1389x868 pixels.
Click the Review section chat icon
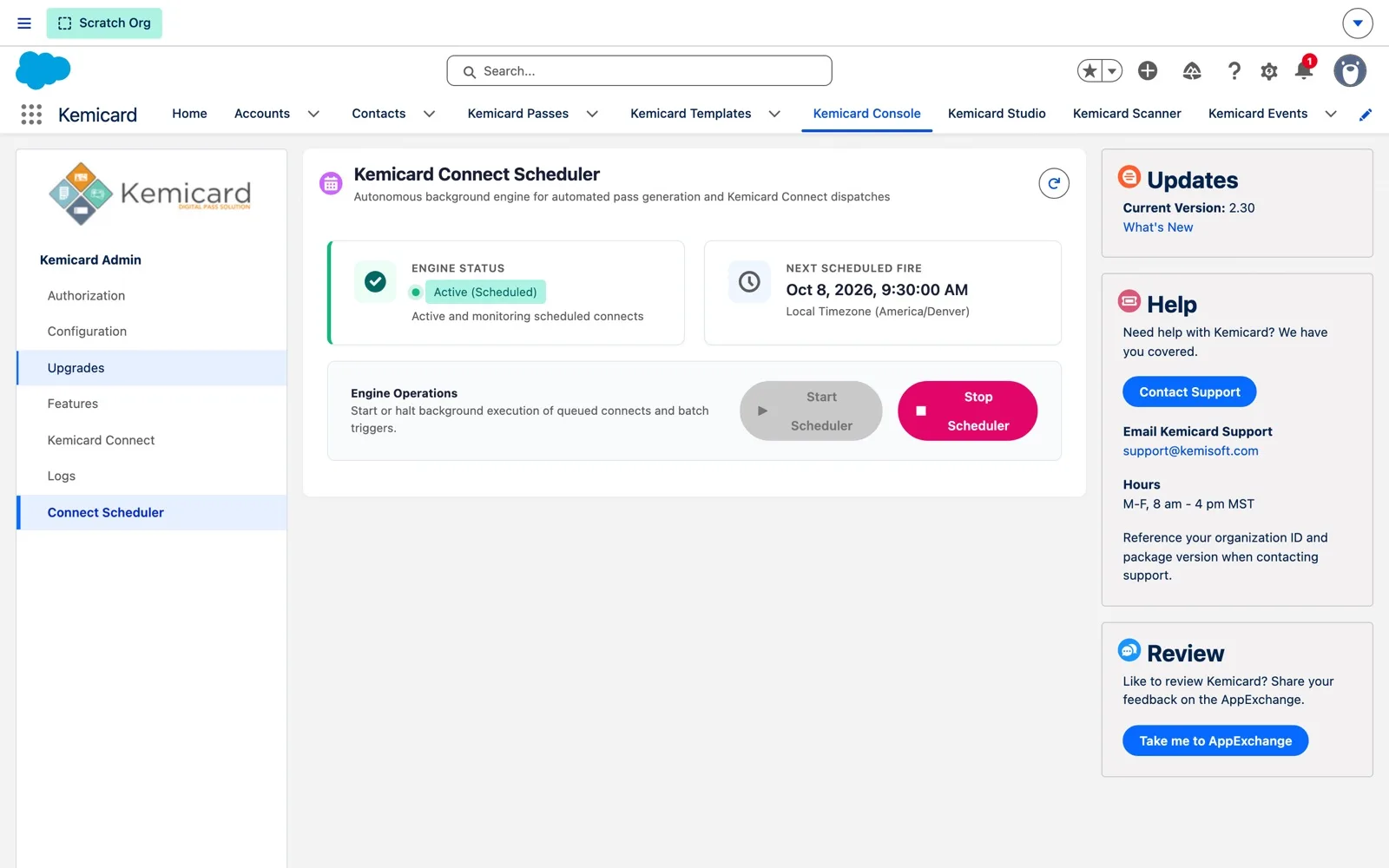coord(1129,649)
